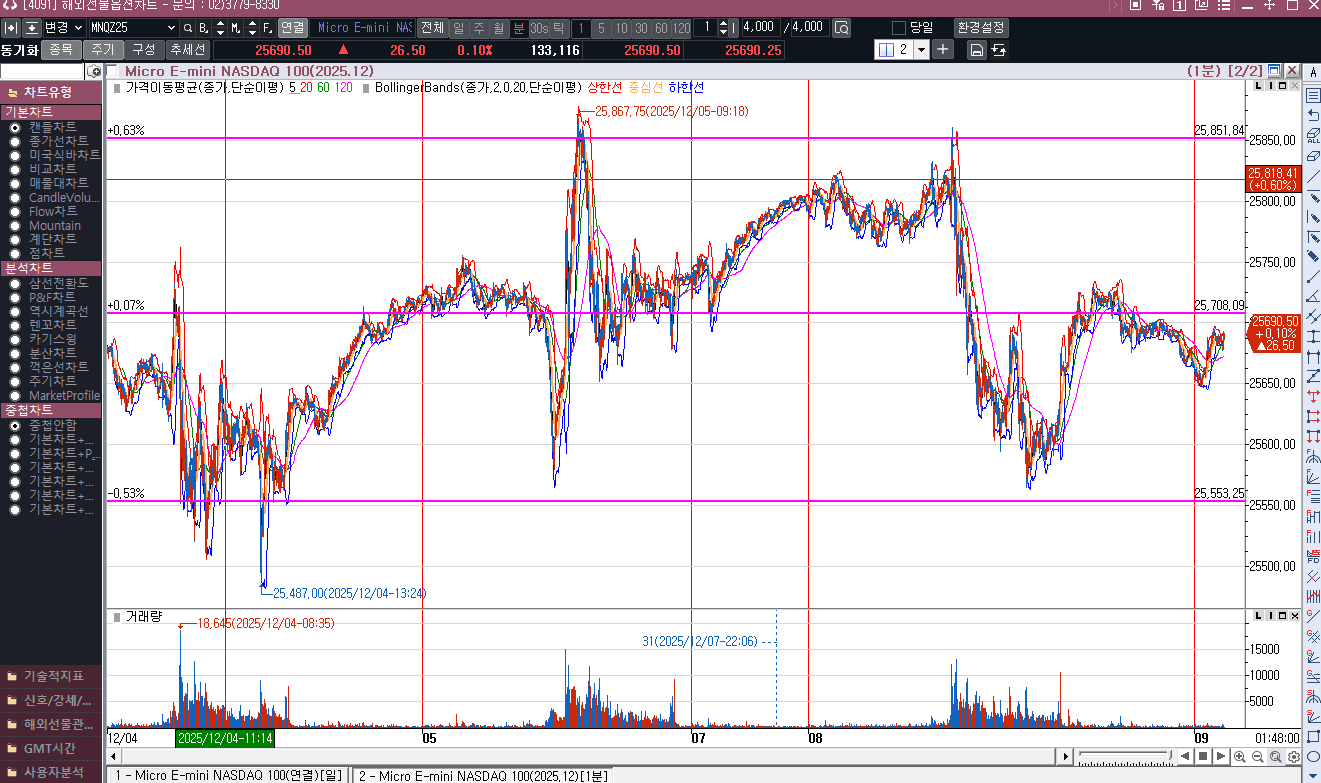Viewport: 1321px width, 783px height.
Task: Click the undo arrow in right toolbar
Action: (1313, 115)
